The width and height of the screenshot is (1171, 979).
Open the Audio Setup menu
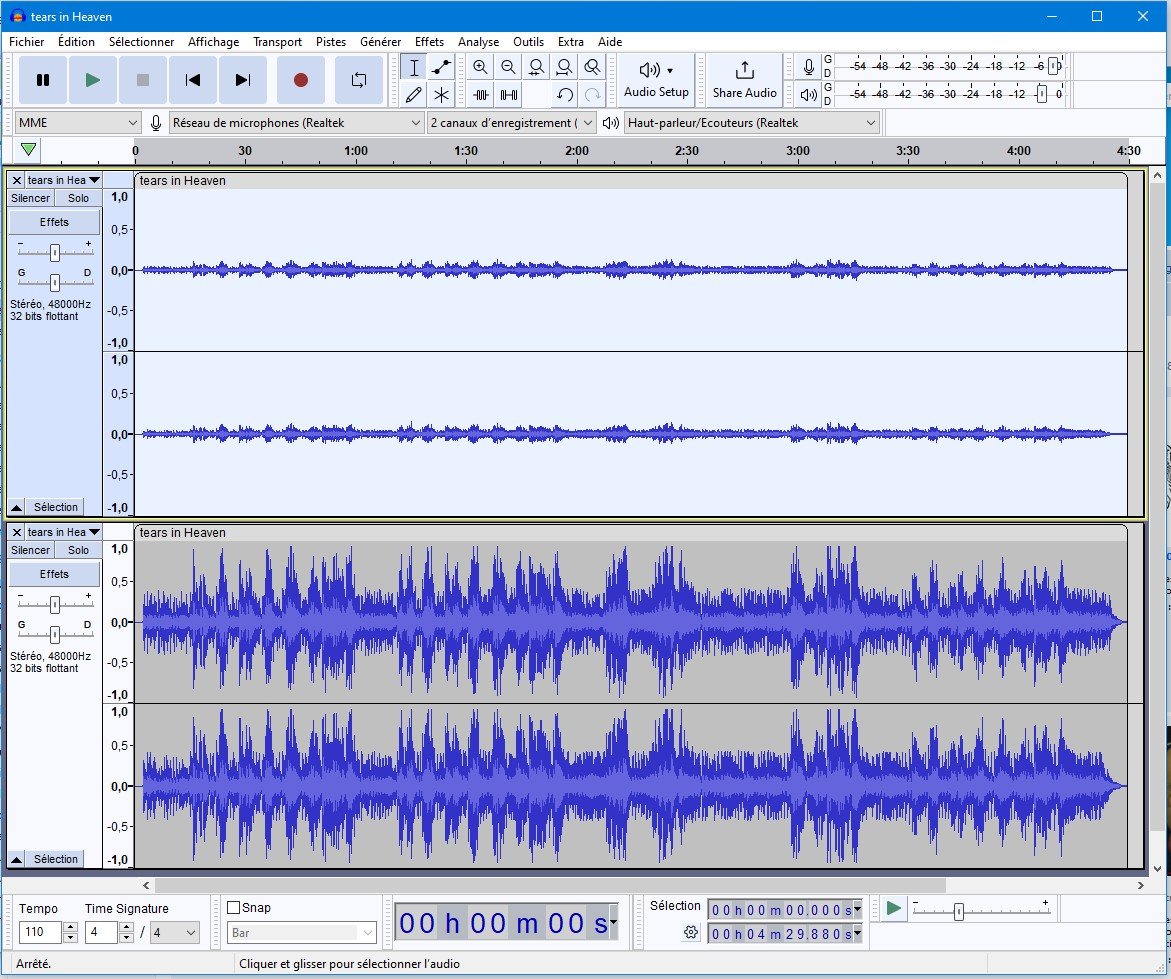(656, 80)
